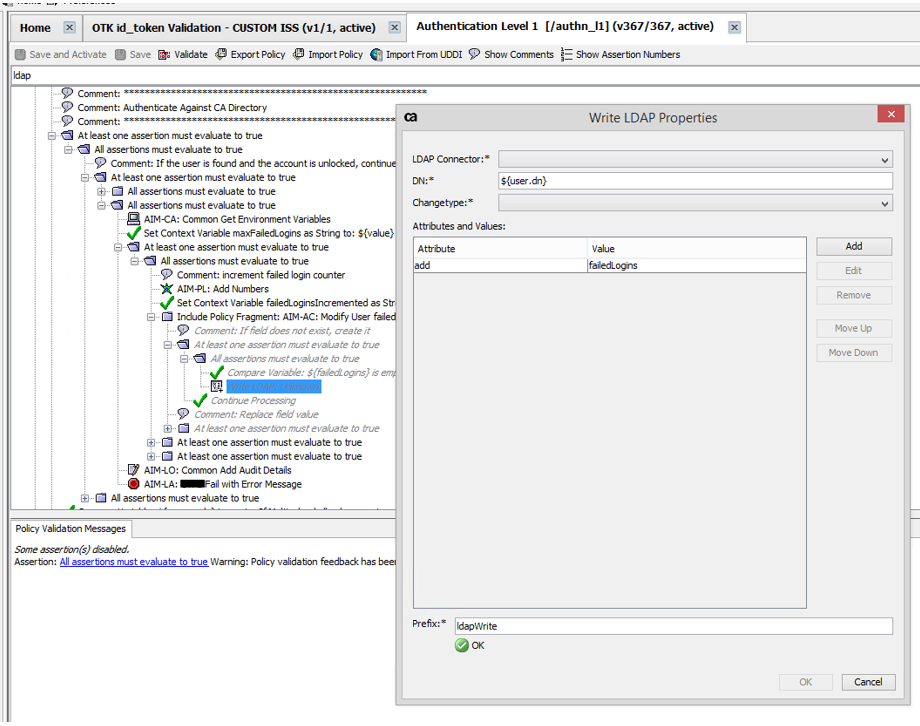920x726 pixels.
Task: Select the AIM-PL Add Numbers assertion
Action: pos(222,289)
